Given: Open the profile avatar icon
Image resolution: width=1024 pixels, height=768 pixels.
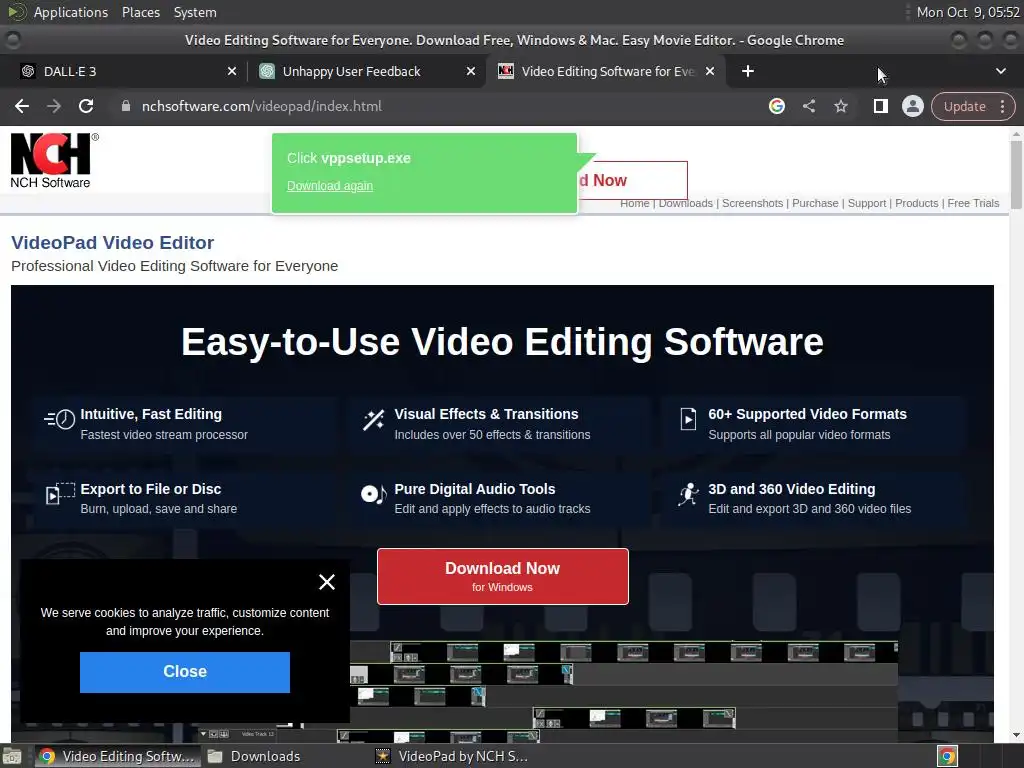Looking at the screenshot, I should pos(912,106).
